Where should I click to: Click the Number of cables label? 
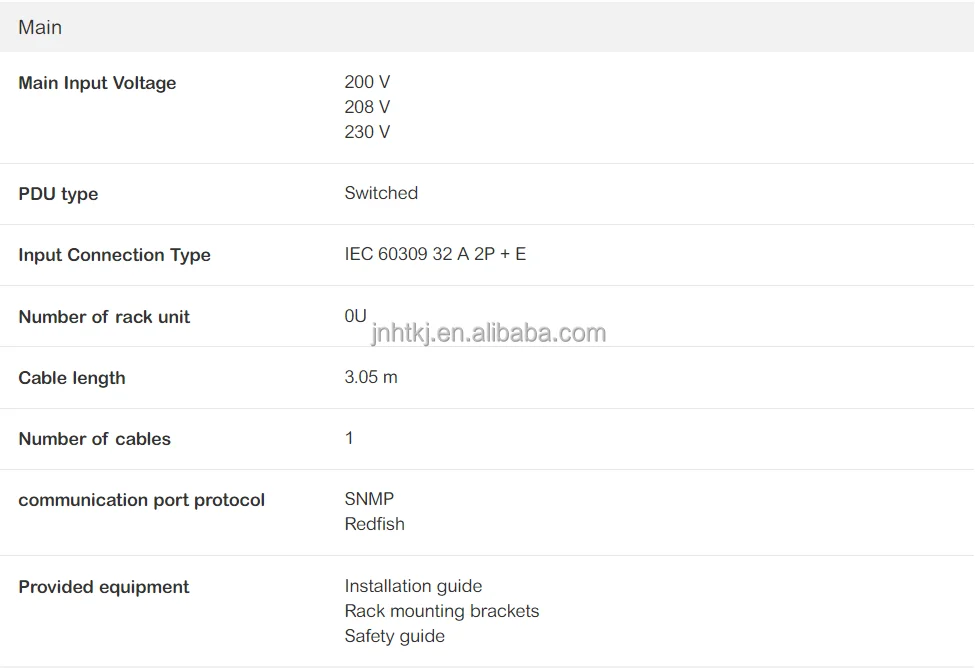tap(94, 439)
